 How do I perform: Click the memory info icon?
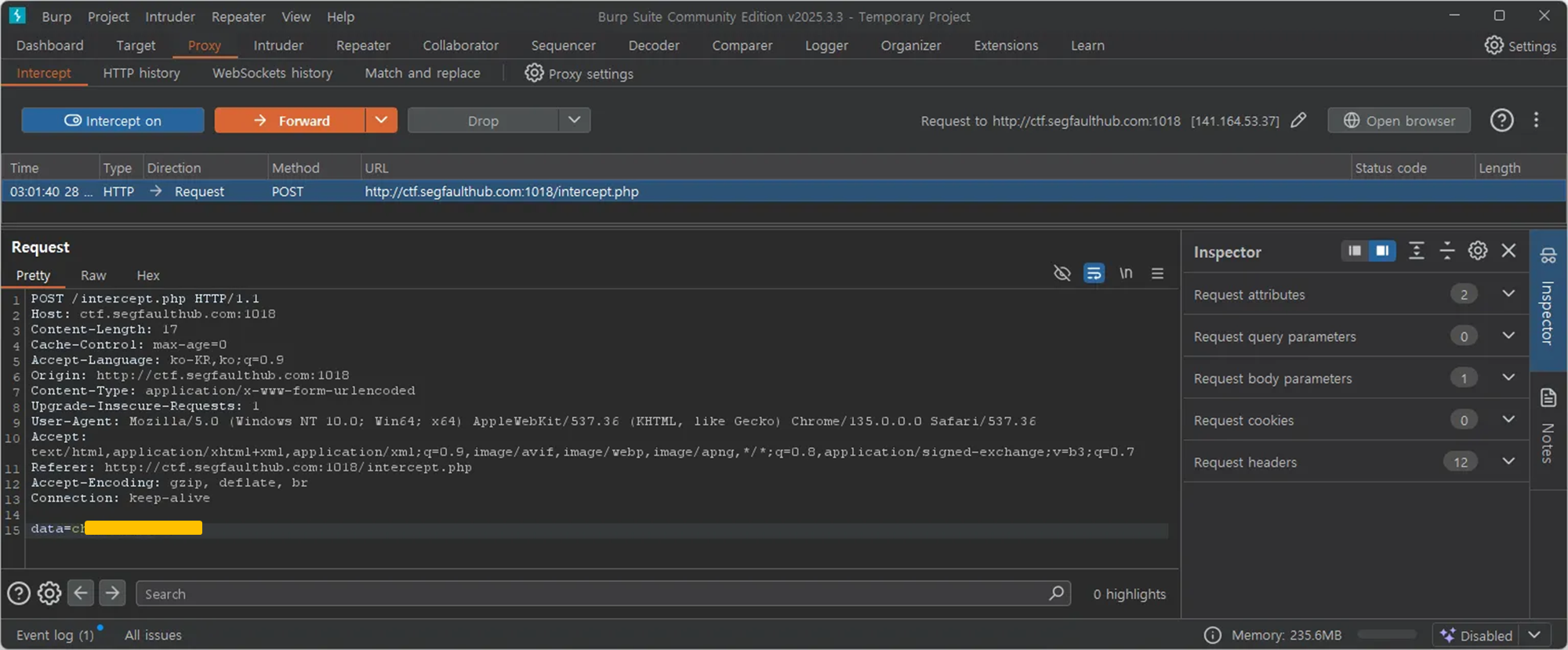click(x=1212, y=635)
